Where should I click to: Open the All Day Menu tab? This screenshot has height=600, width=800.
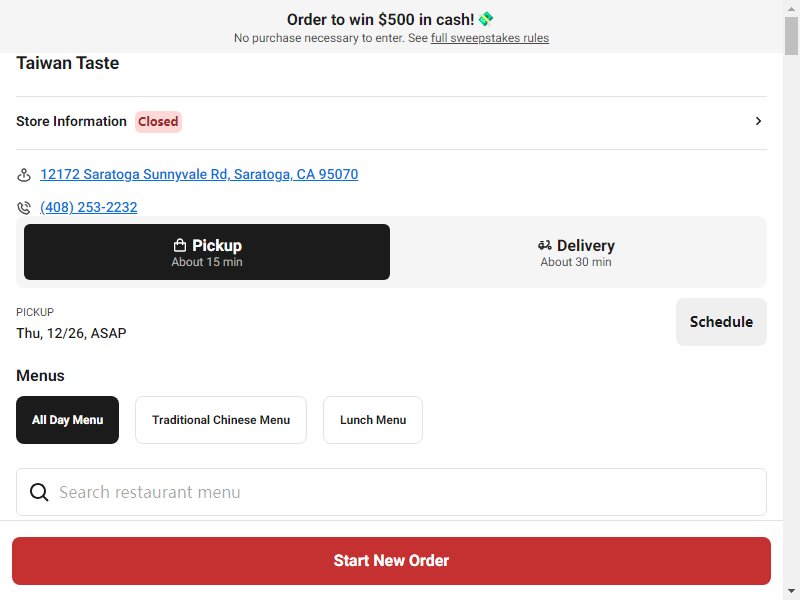tap(67, 420)
